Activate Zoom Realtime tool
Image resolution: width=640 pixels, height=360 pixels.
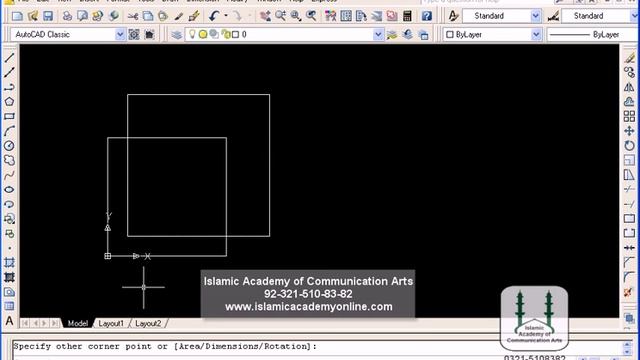coord(280,16)
